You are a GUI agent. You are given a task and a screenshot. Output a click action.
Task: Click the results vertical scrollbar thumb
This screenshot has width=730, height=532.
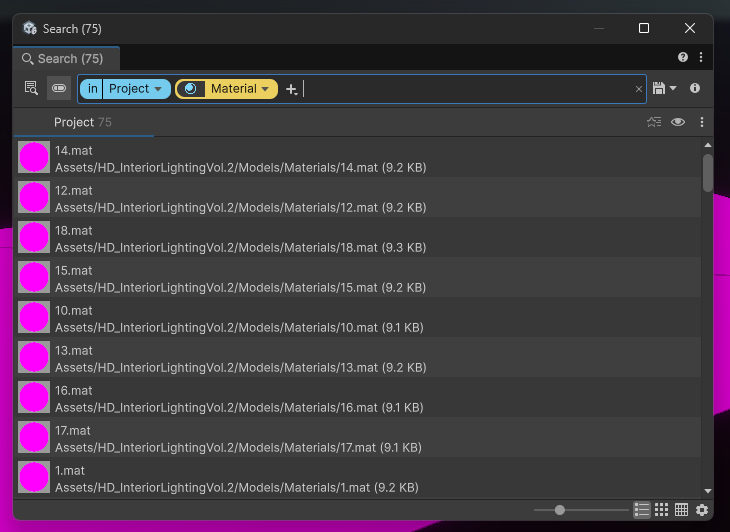click(708, 173)
